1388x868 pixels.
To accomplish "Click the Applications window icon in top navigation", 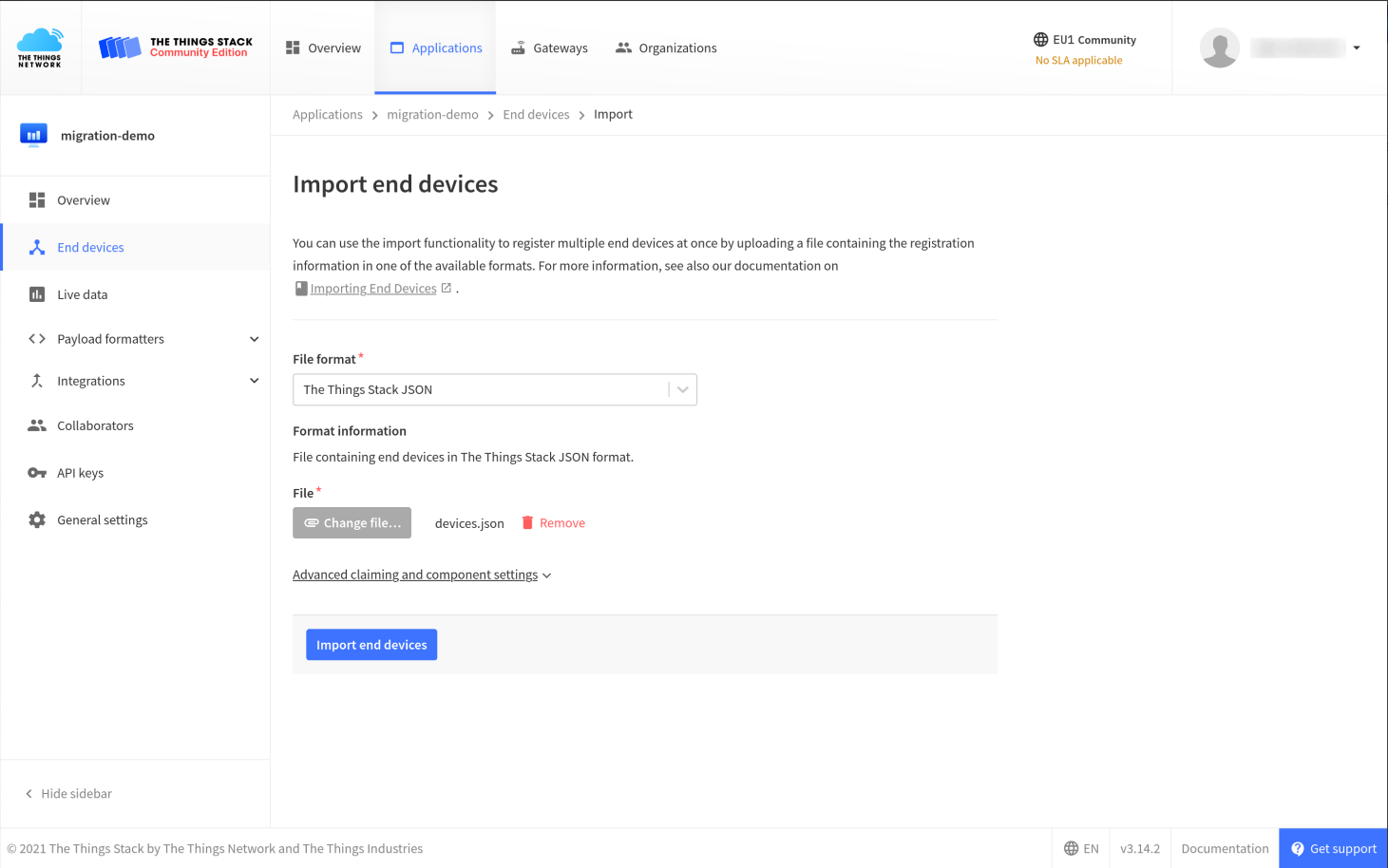I will click(397, 47).
